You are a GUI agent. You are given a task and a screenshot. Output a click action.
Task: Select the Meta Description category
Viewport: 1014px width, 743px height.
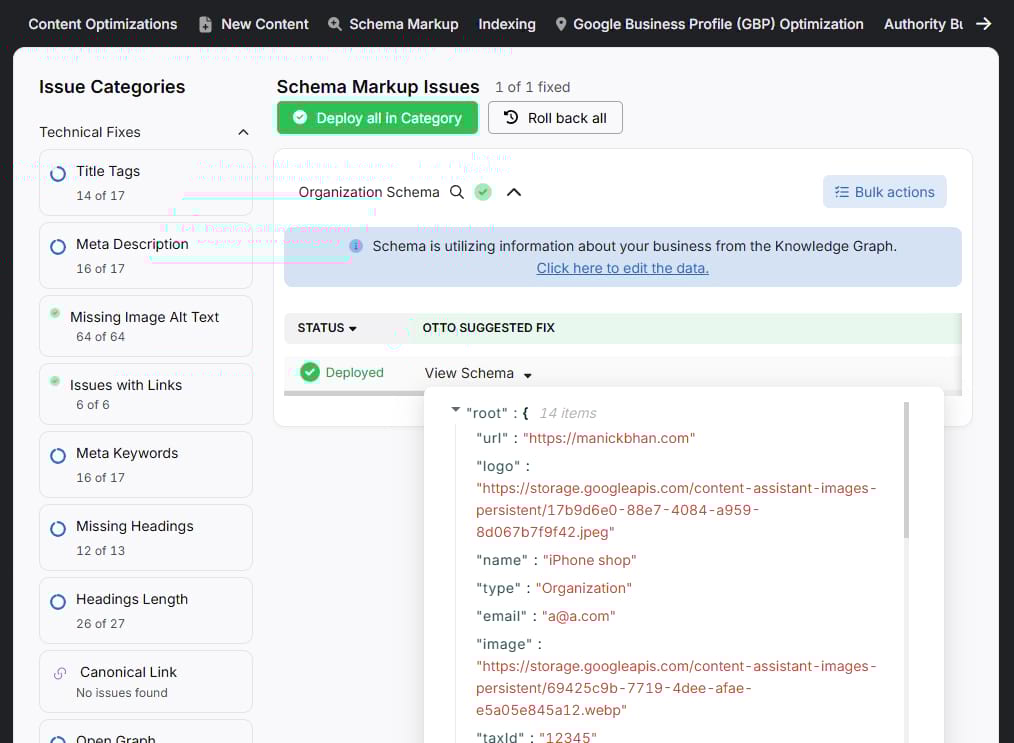(146, 255)
